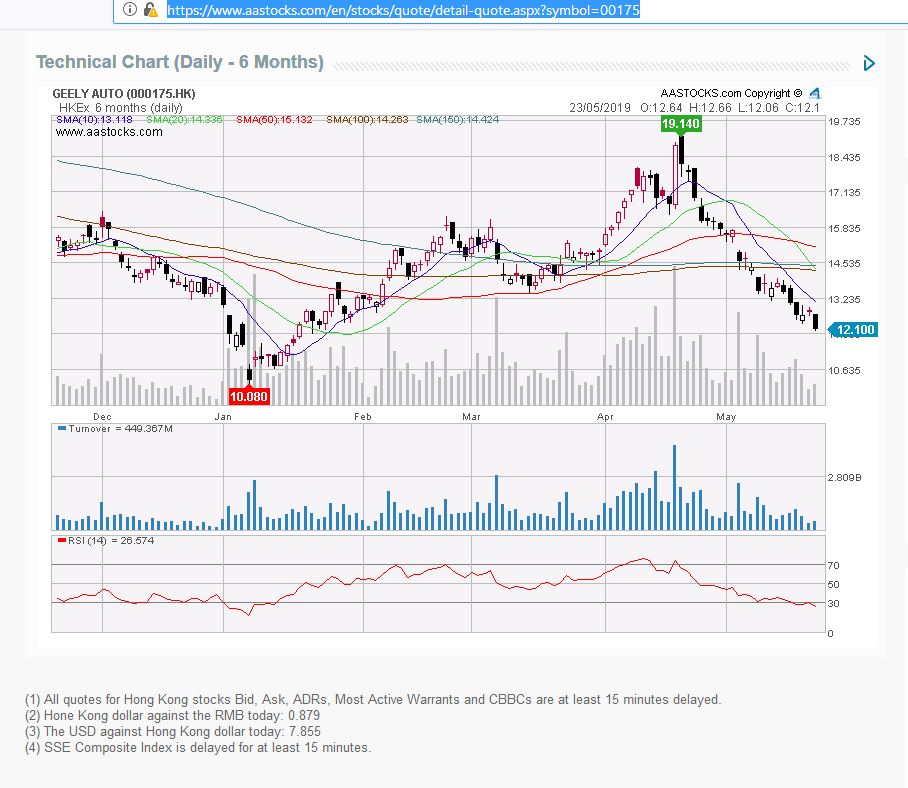Screen dimensions: 908x788
Task: Select the aastocks URL in address bar
Action: click(404, 10)
